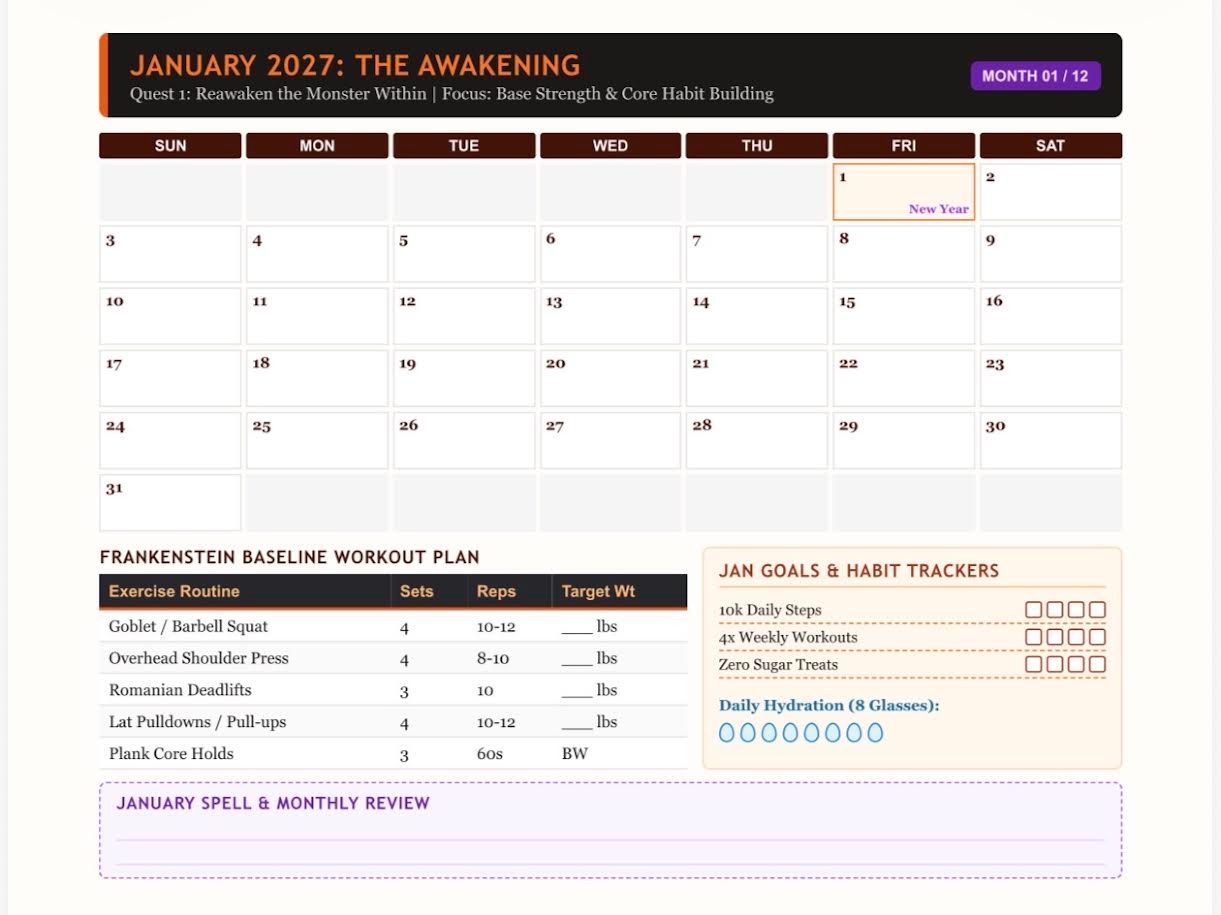Click the Exercise Routine column header
The image size is (1221, 915).
click(x=244, y=591)
